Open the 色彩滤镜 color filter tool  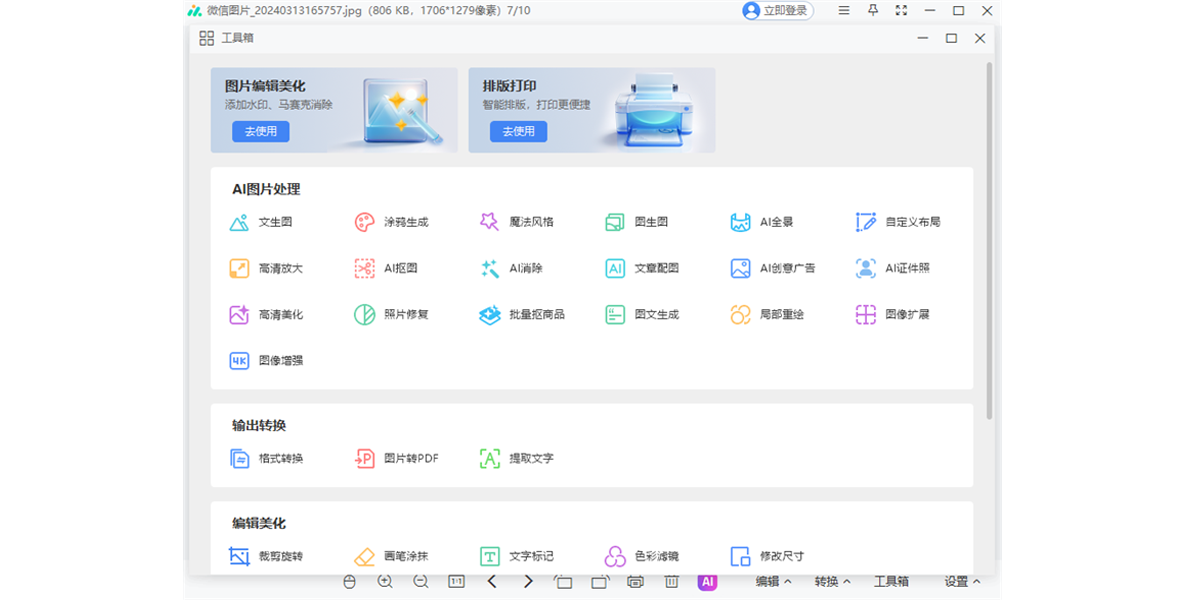[x=642, y=556]
